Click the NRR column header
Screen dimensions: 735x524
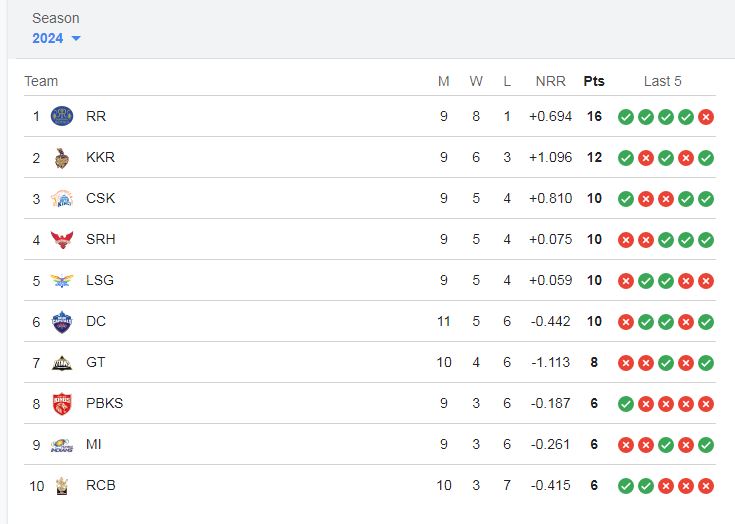point(551,81)
